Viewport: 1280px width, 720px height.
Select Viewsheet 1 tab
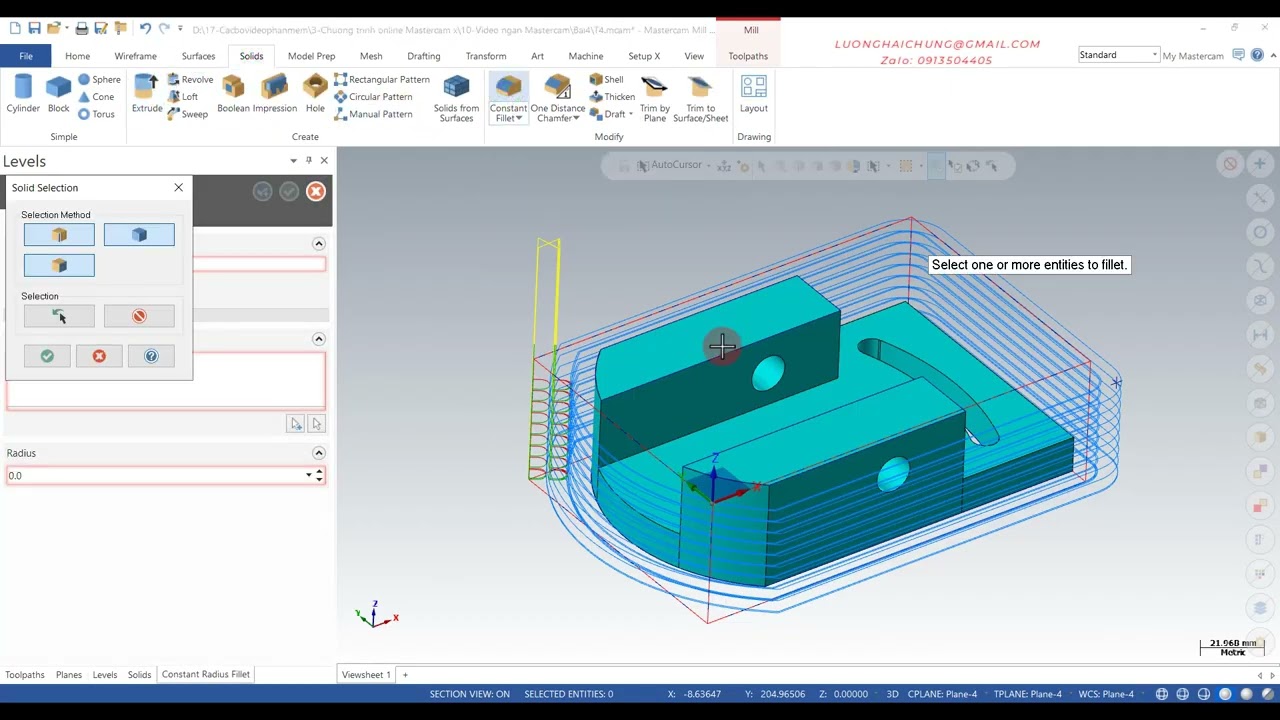coord(366,675)
